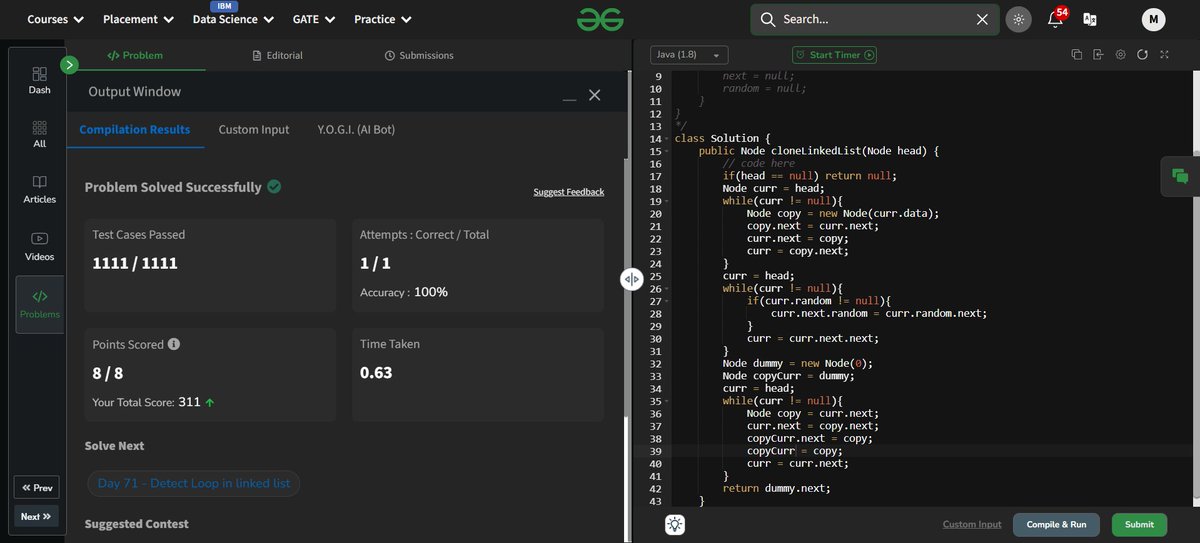Click the language translate icon
Viewport: 1200px width, 543px height.
(1090, 19)
